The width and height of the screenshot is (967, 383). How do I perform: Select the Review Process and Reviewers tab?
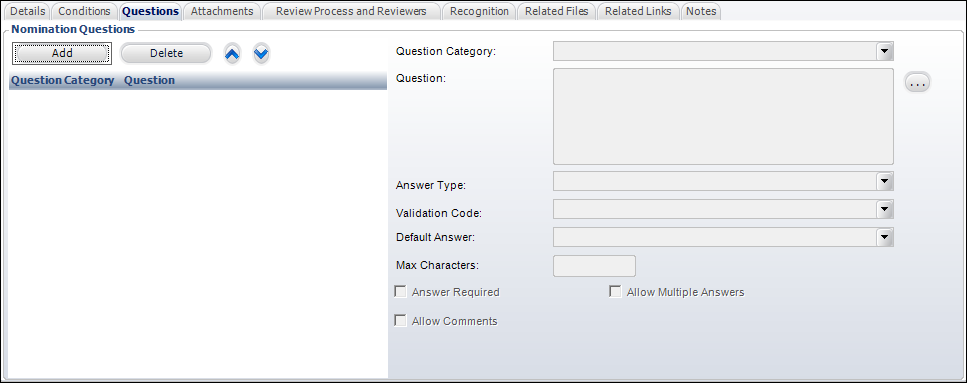[352, 11]
